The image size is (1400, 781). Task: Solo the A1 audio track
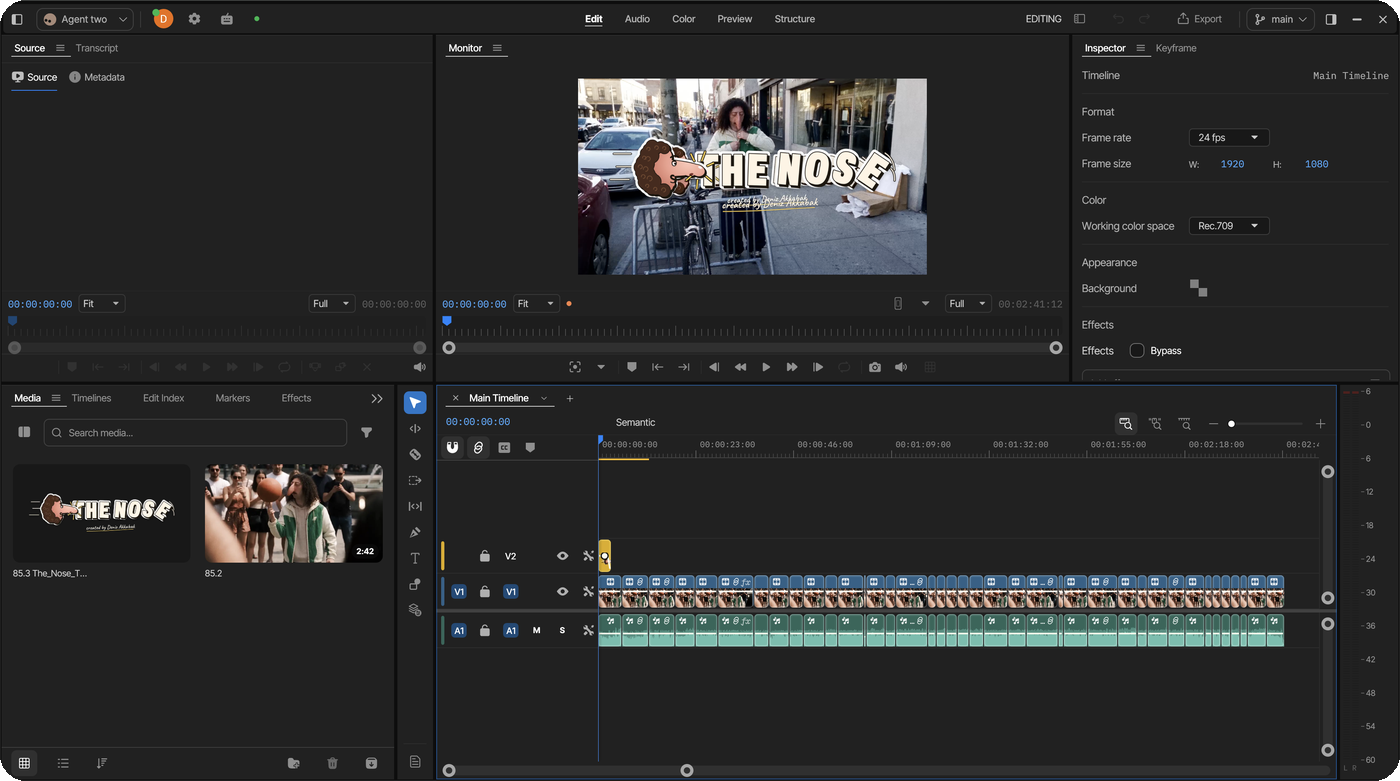pyautogui.click(x=562, y=631)
